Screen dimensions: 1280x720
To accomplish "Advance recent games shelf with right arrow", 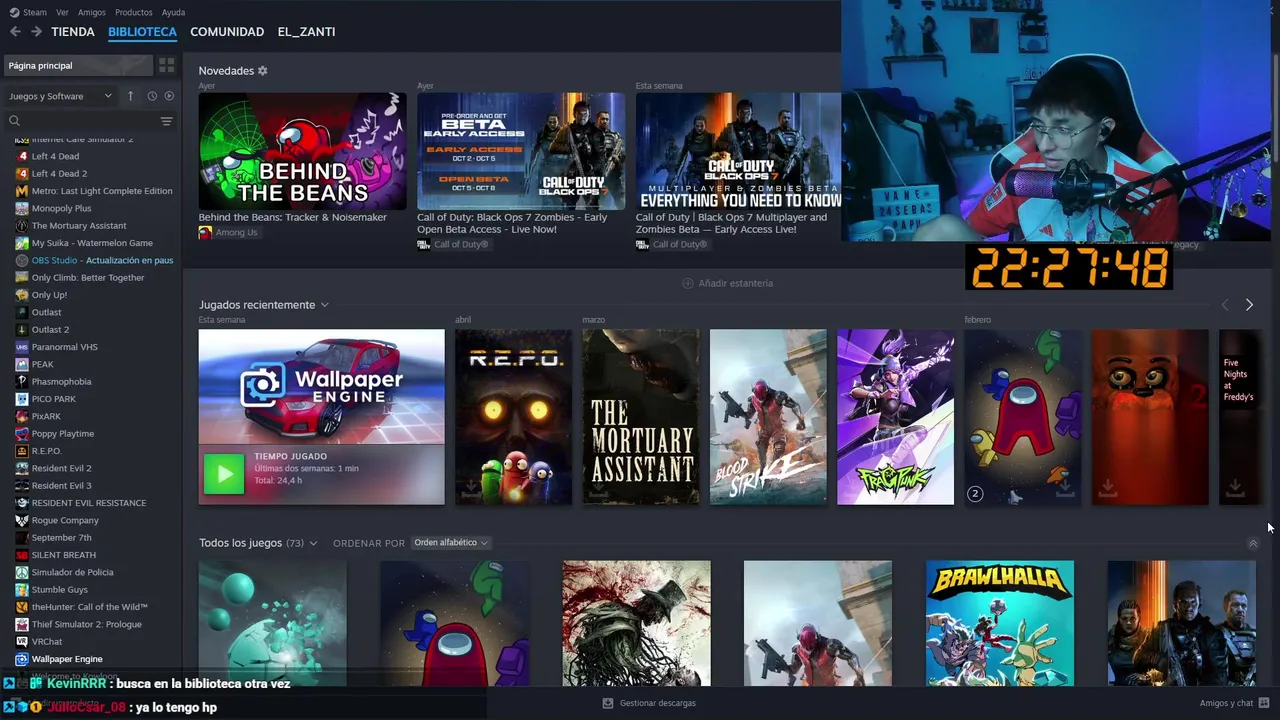I will [x=1249, y=305].
